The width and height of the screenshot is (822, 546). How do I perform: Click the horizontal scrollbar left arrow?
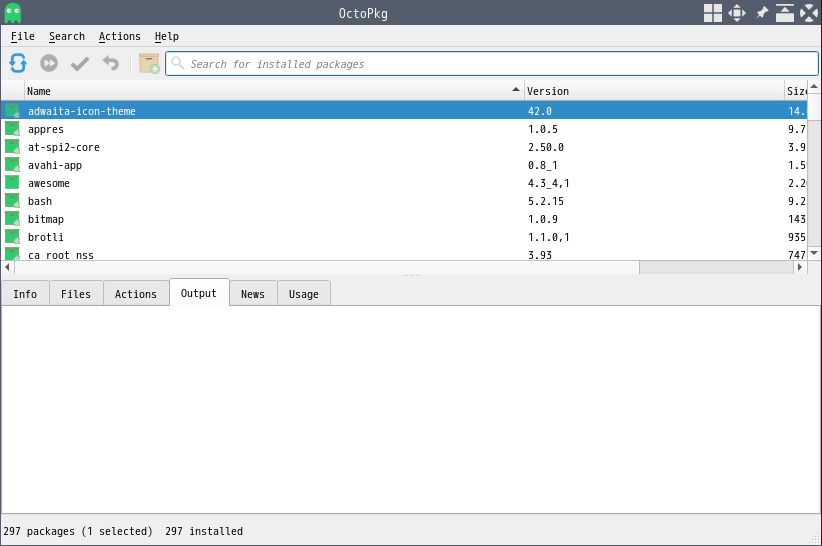[7, 267]
